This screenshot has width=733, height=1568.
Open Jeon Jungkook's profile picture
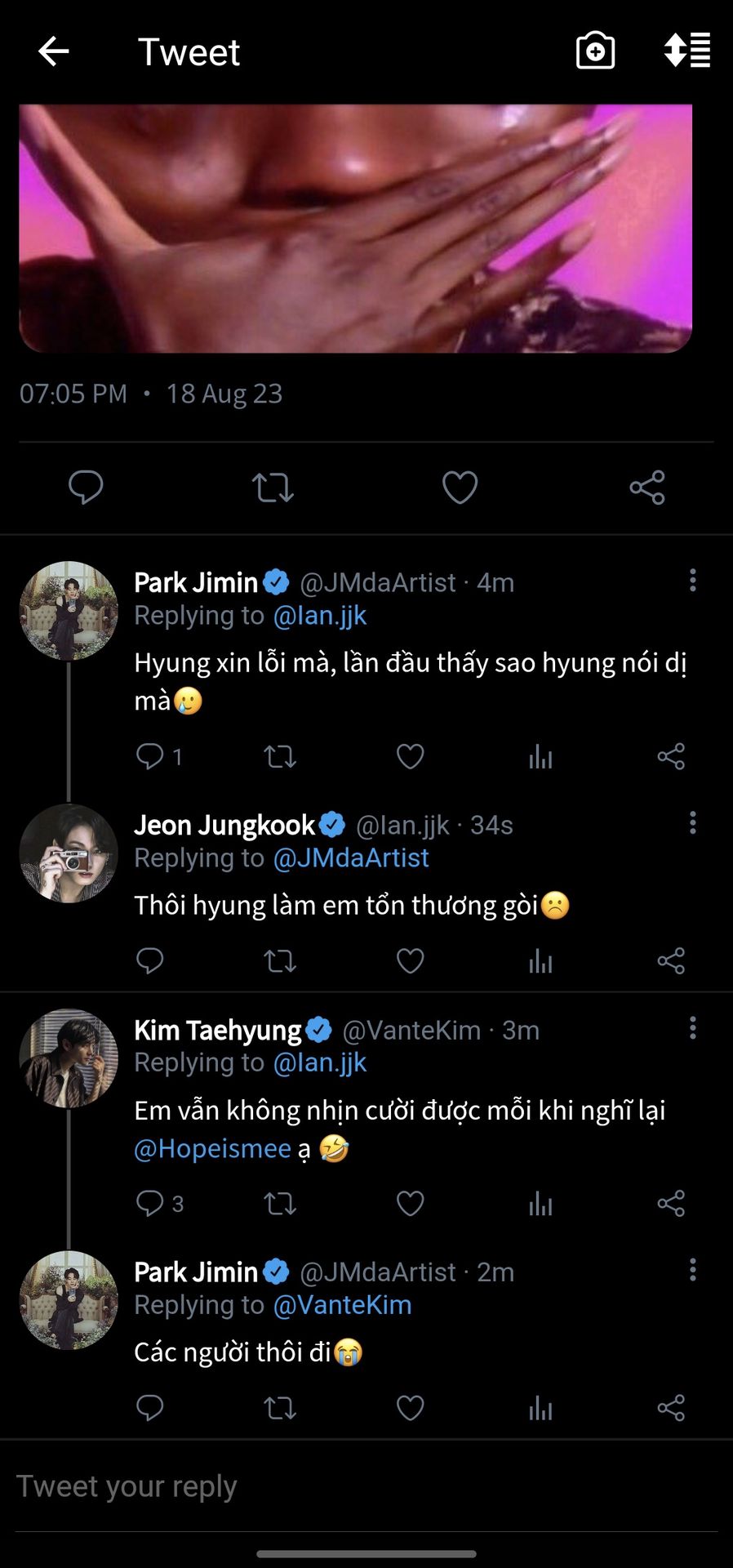pos(69,853)
